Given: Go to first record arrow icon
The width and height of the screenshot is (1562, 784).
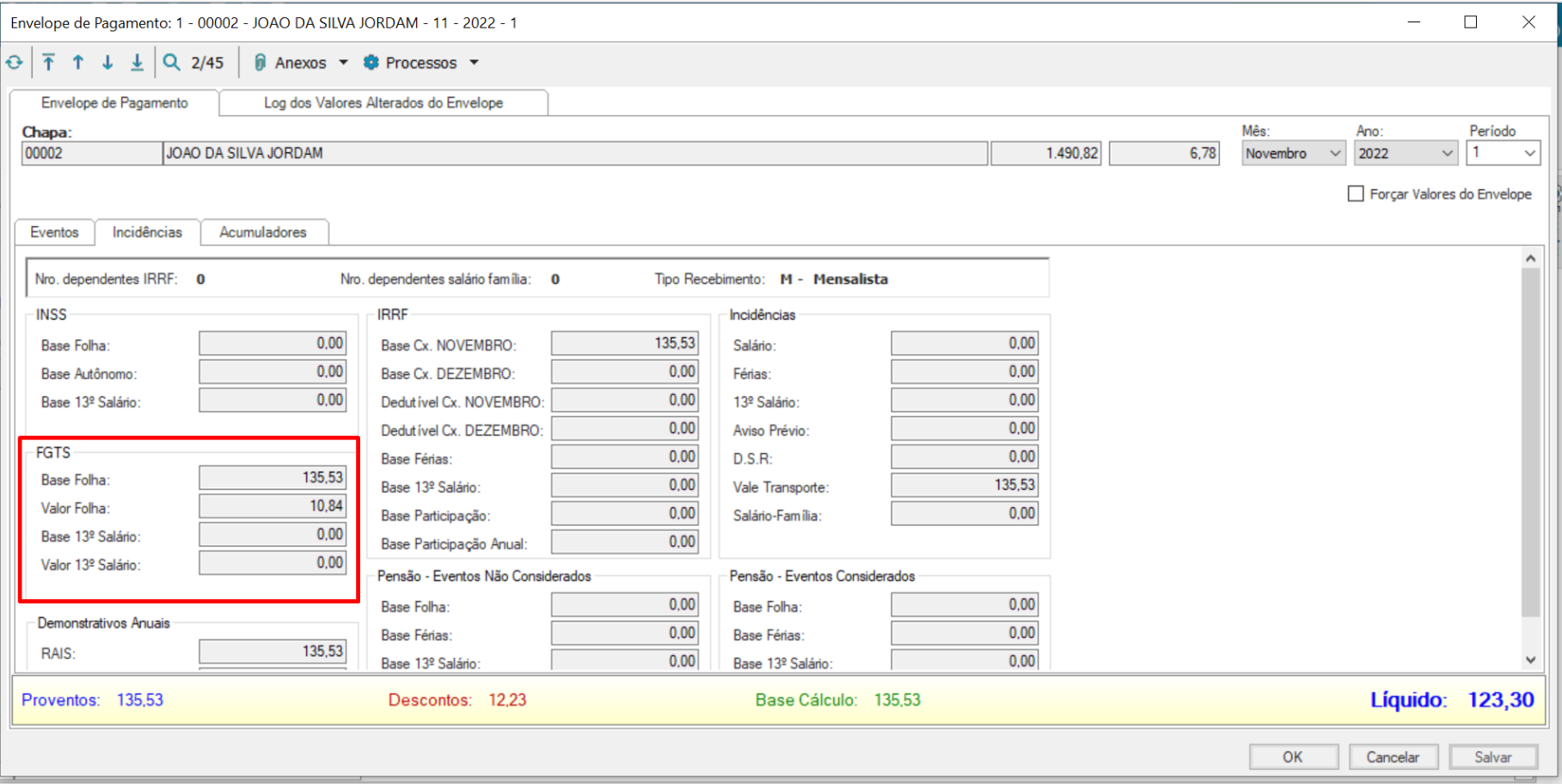Looking at the screenshot, I should tap(49, 63).
